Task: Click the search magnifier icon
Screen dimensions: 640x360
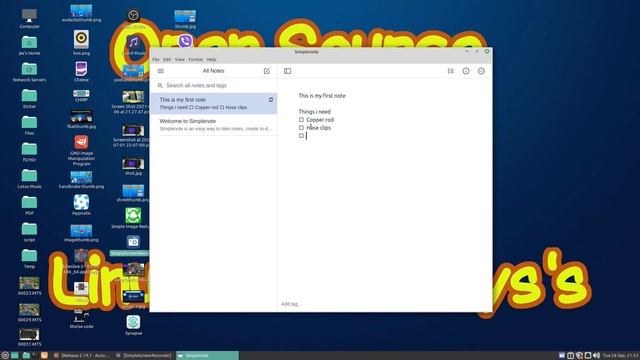Action: tap(160, 86)
